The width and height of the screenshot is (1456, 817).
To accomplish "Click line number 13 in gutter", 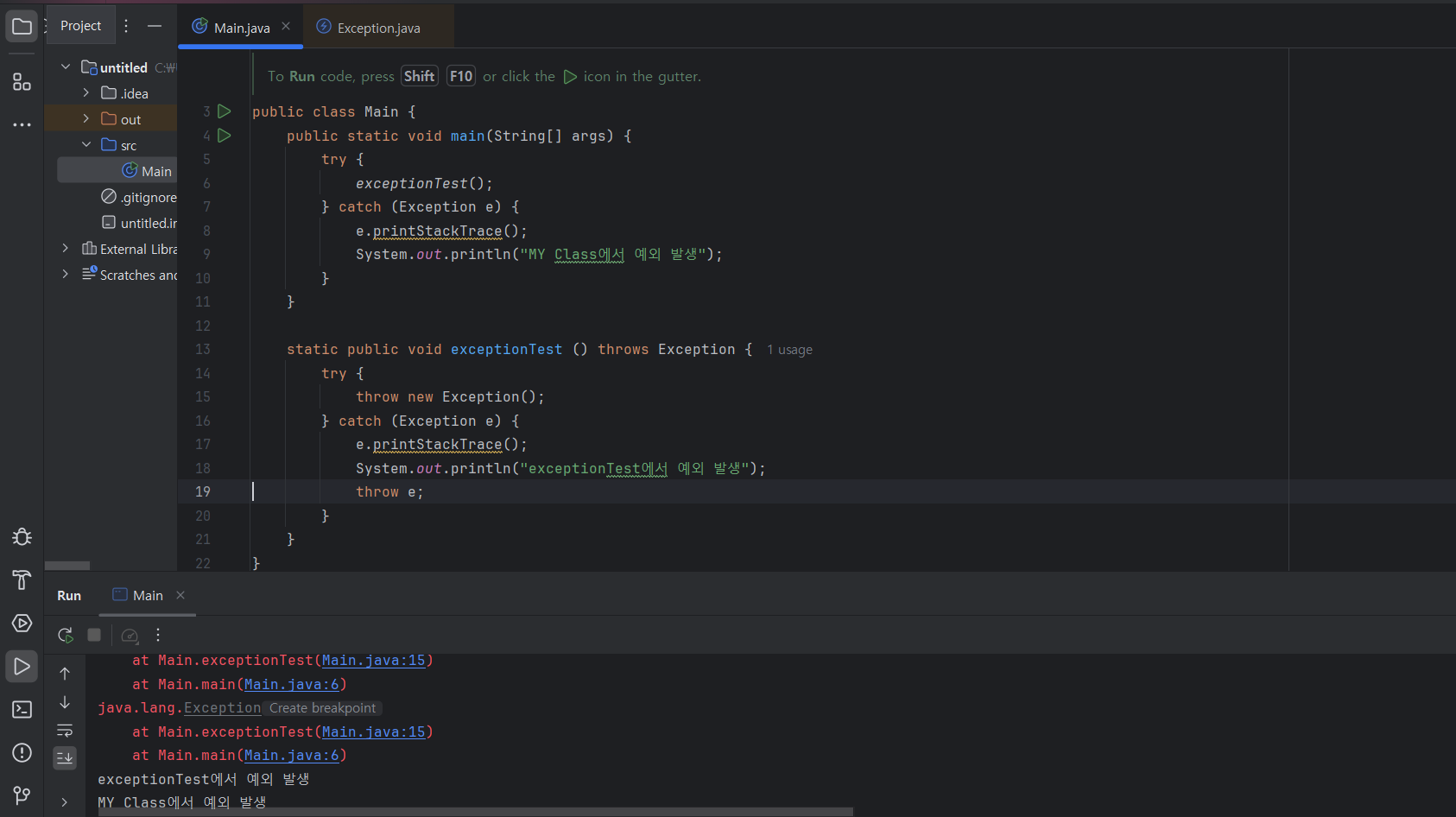I will (203, 349).
